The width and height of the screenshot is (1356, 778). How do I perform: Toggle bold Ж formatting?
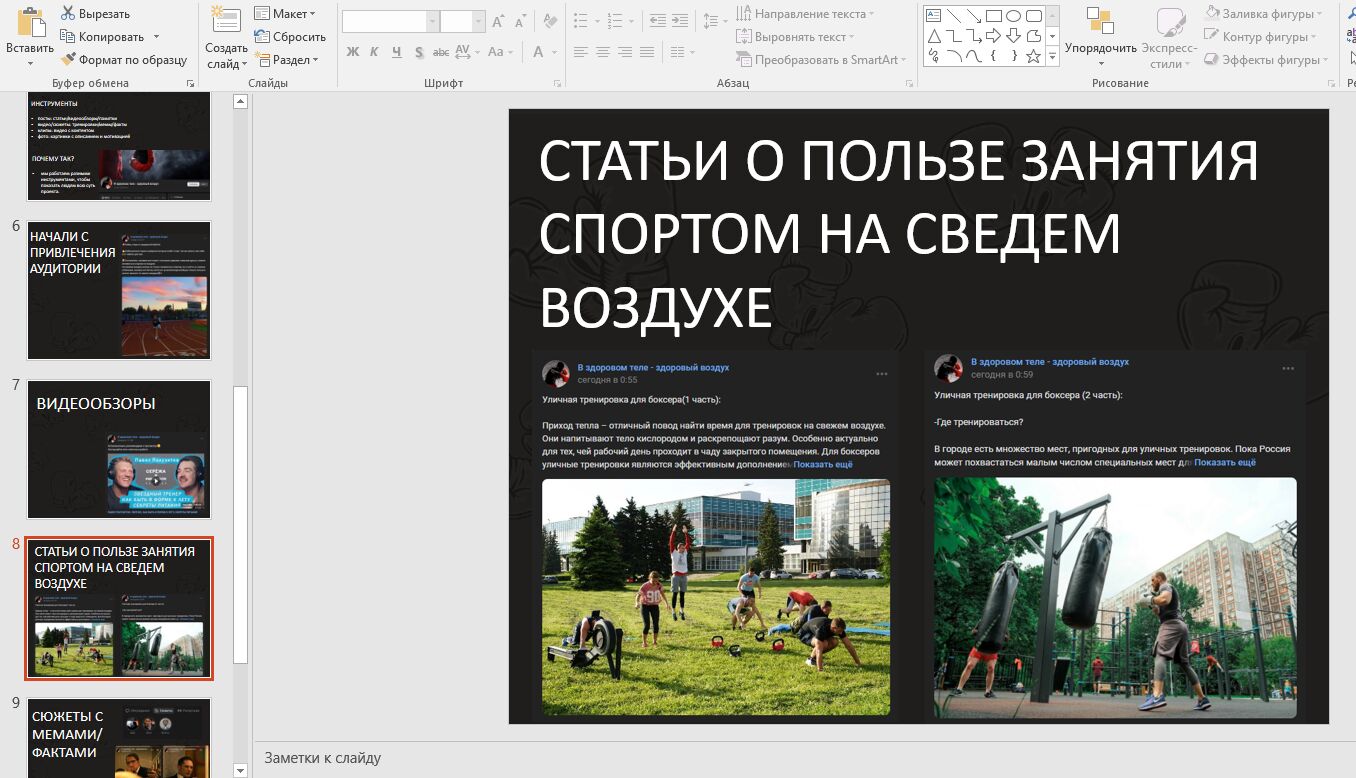coord(352,52)
